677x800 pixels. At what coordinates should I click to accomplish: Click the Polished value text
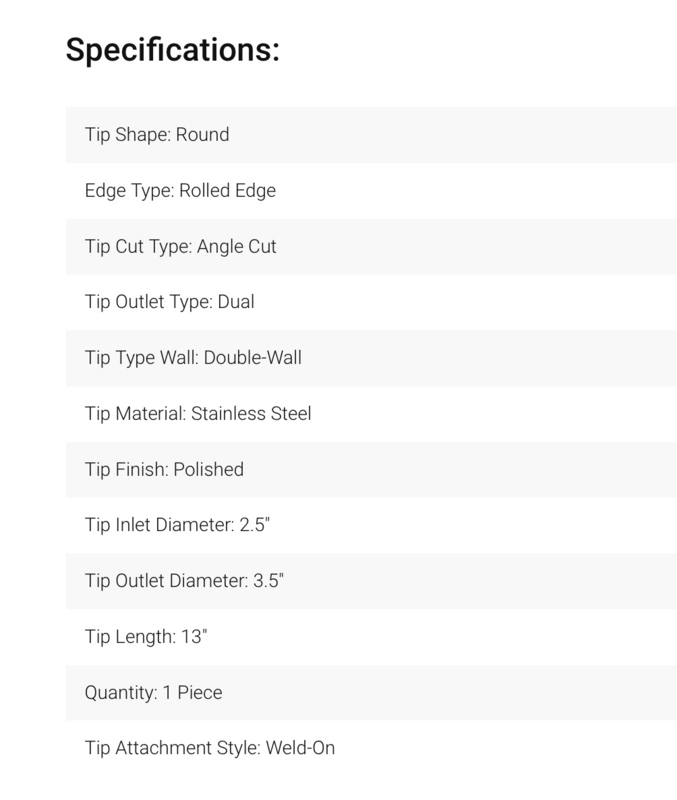coord(209,469)
